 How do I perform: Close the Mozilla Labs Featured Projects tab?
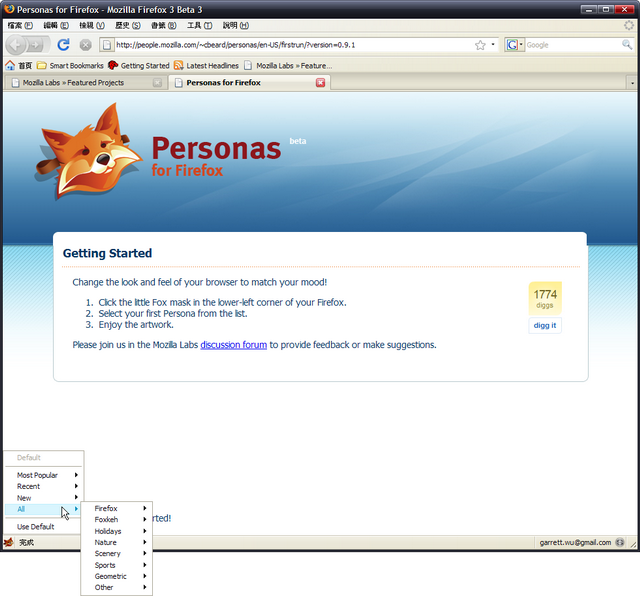[x=157, y=83]
